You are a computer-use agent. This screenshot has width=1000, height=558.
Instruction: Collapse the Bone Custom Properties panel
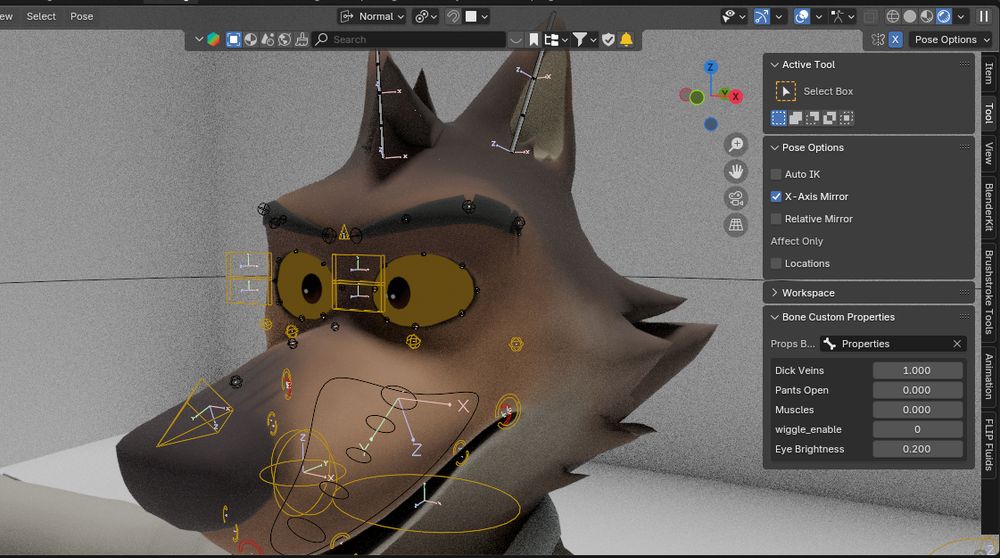(x=774, y=317)
